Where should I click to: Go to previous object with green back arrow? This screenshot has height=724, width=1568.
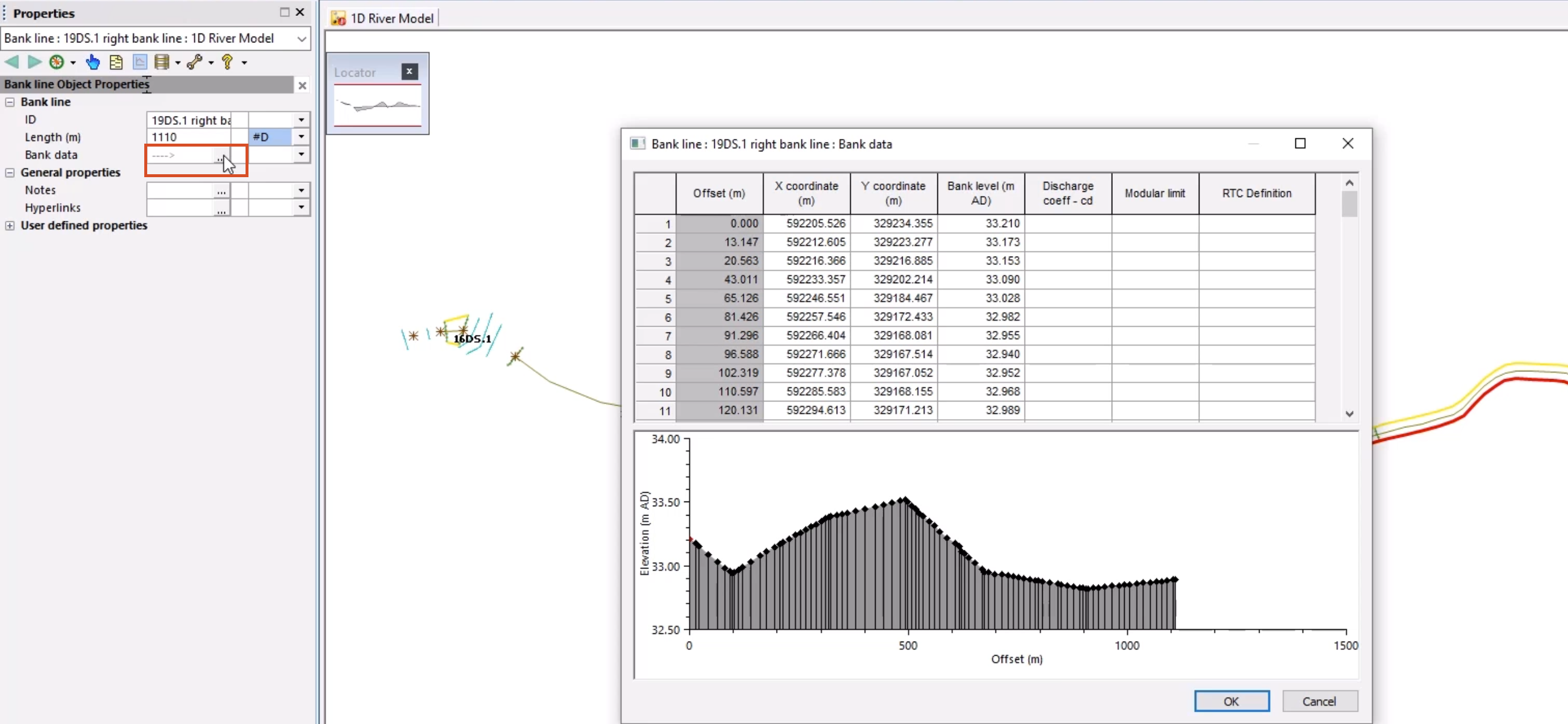point(12,62)
